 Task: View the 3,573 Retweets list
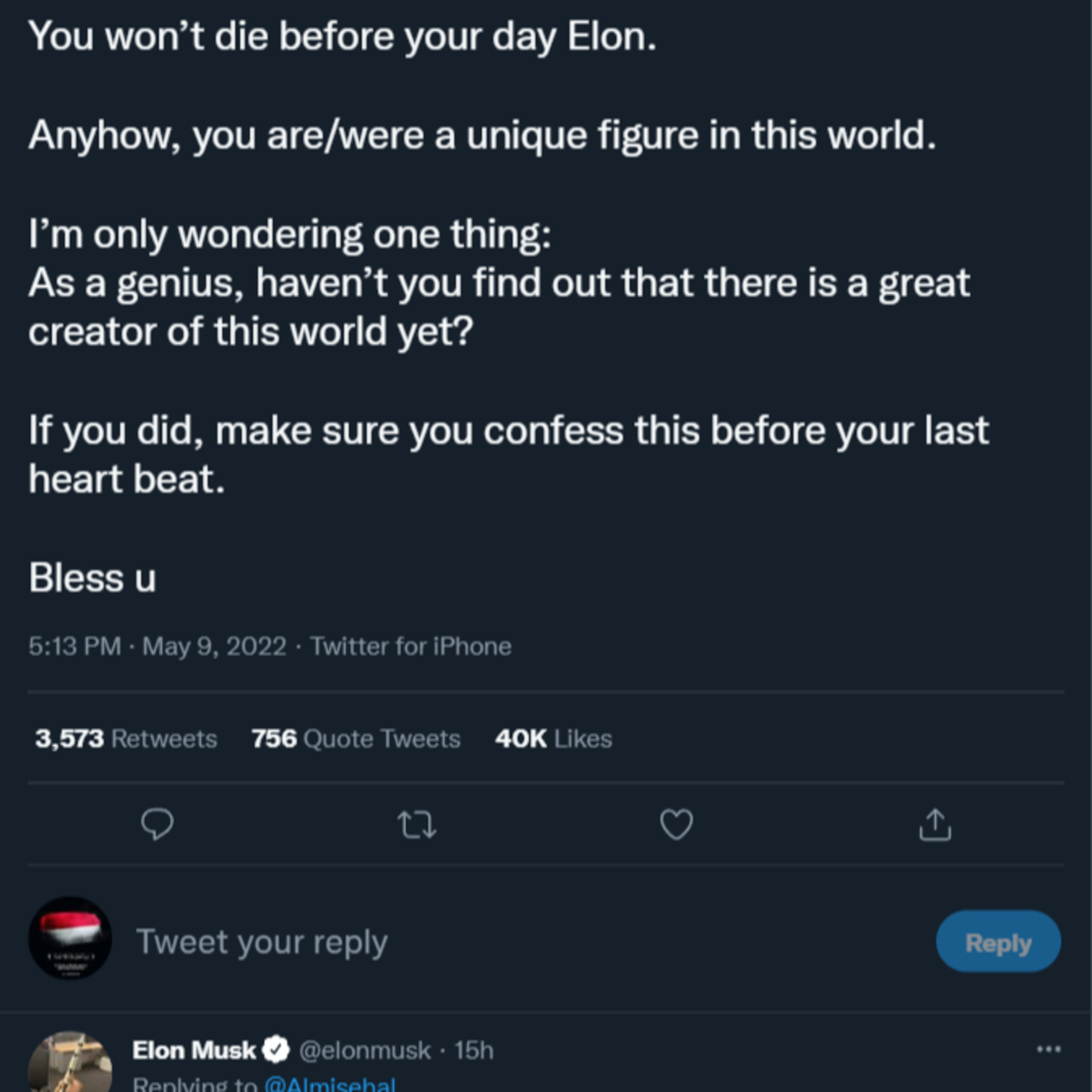pos(126,739)
